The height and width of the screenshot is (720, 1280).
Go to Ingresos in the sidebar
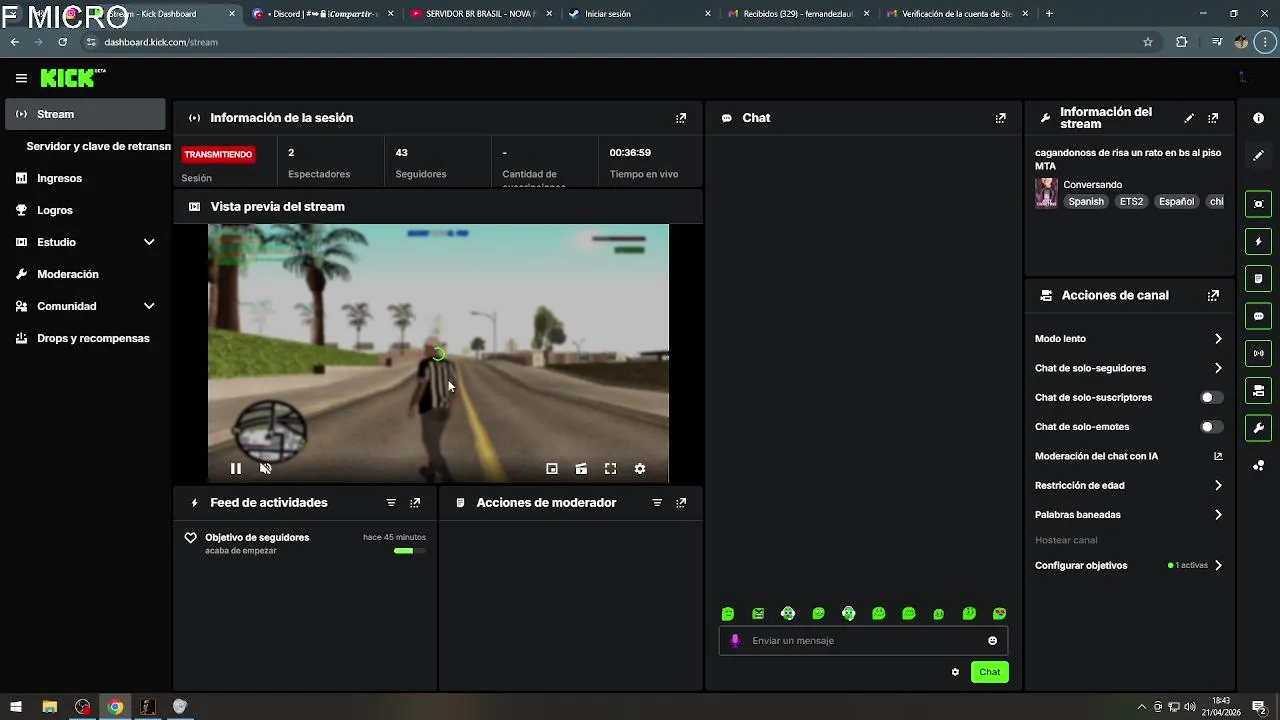(x=85, y=178)
